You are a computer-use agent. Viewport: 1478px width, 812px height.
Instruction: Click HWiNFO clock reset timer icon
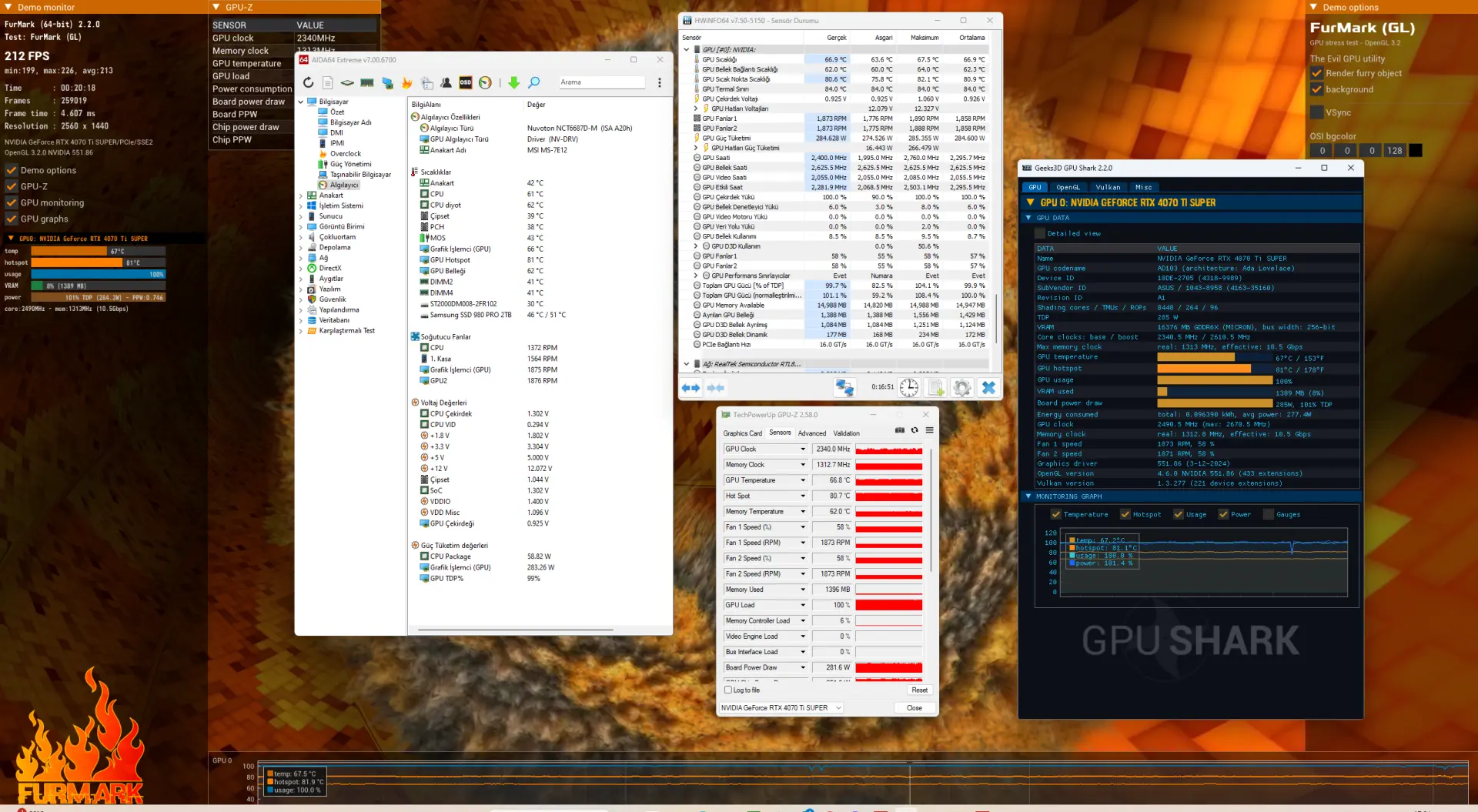click(x=909, y=388)
